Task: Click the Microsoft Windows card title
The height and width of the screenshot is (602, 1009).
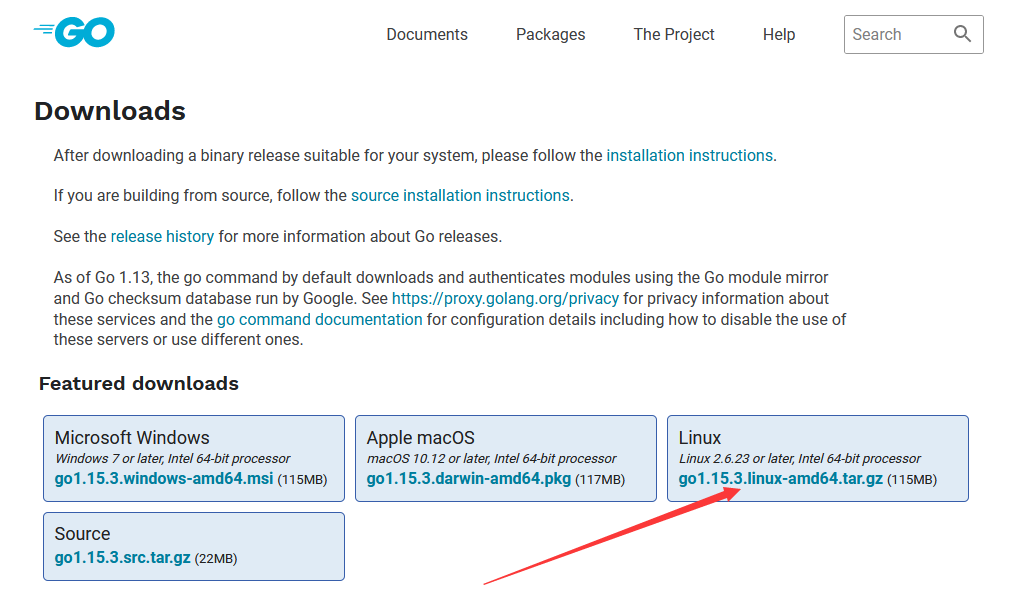Action: (132, 438)
